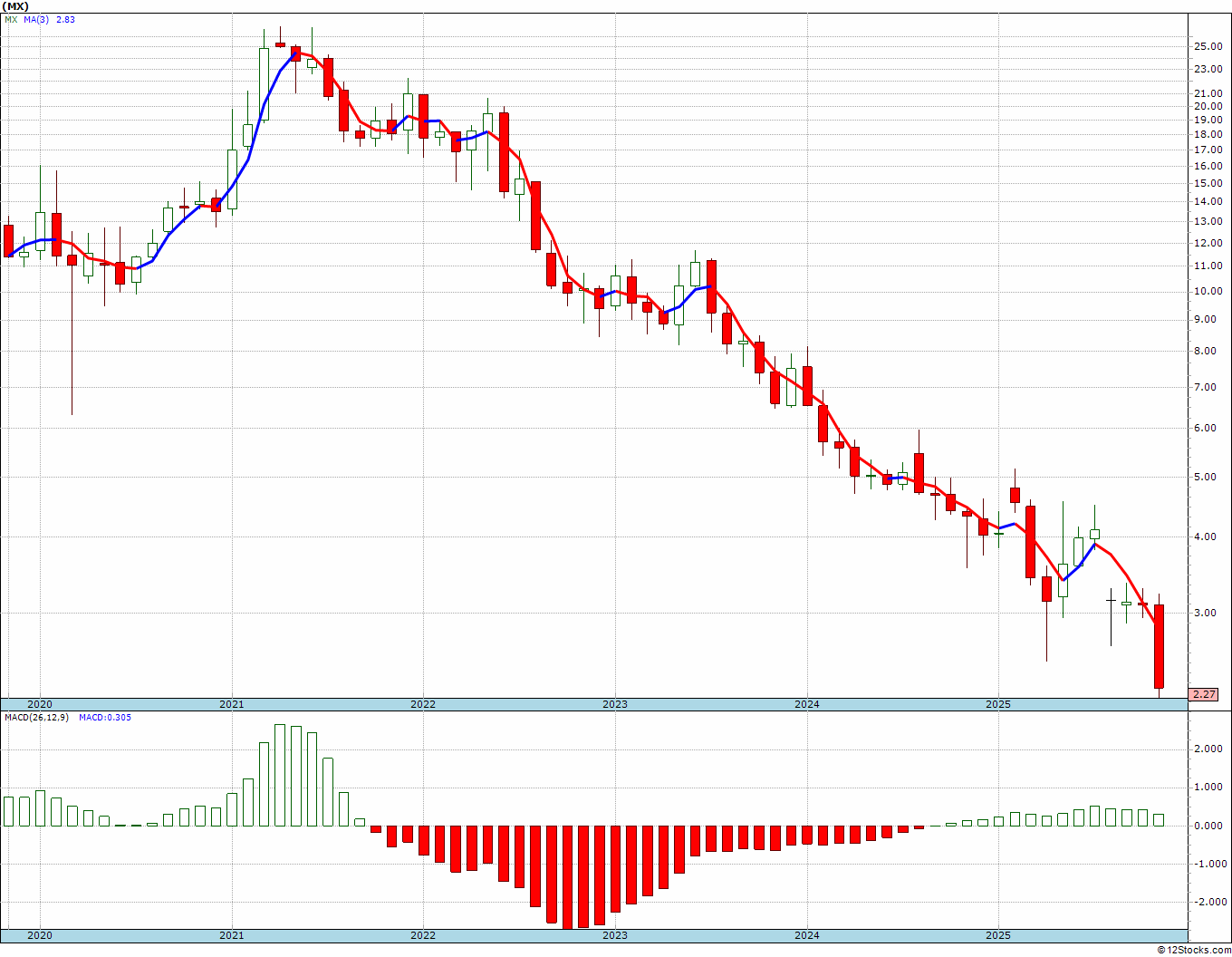Click the 23.00 price axis label
1232x957 pixels.
(x=1208, y=69)
